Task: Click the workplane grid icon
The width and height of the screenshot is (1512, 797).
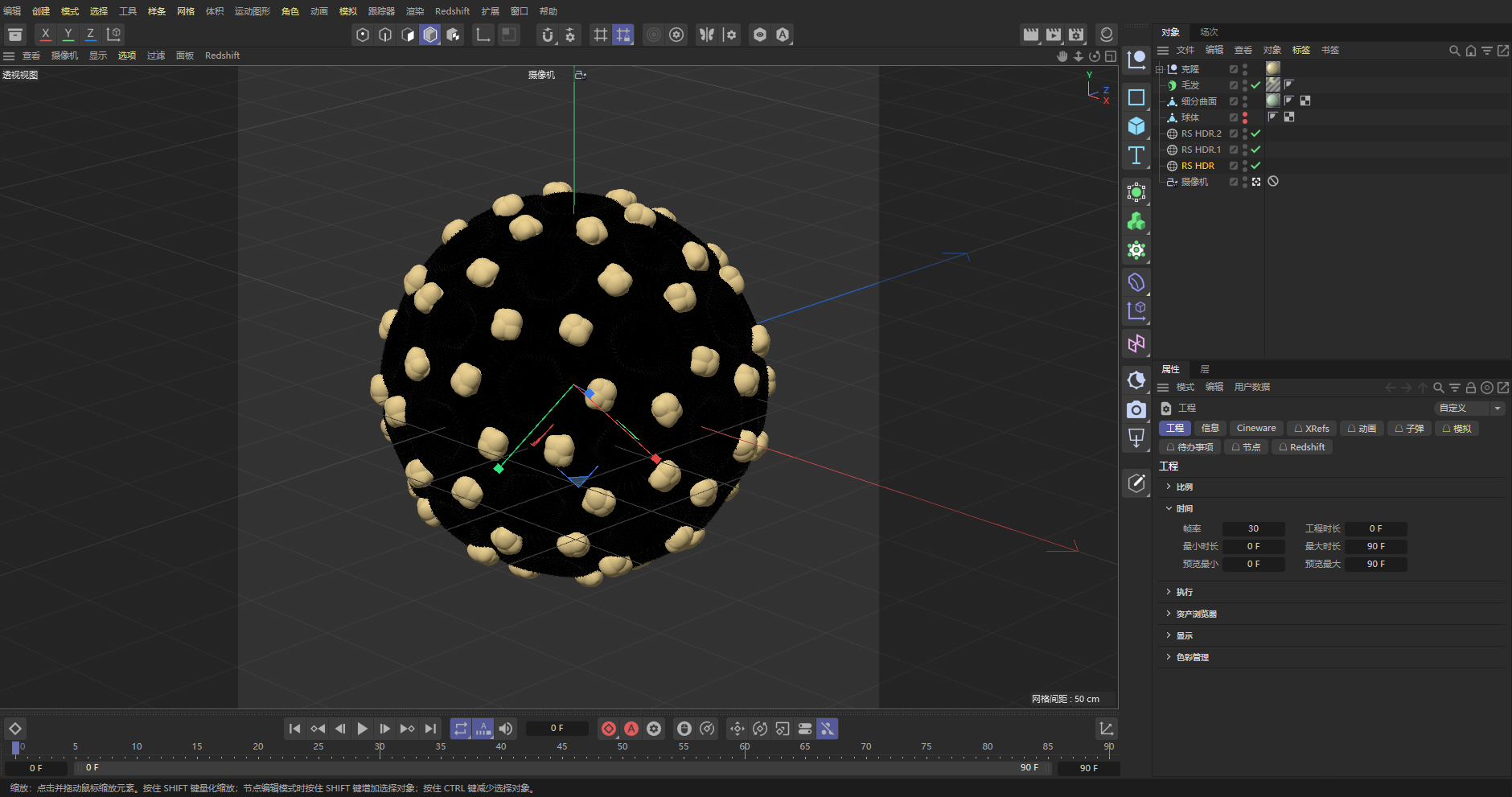Action: pos(601,35)
